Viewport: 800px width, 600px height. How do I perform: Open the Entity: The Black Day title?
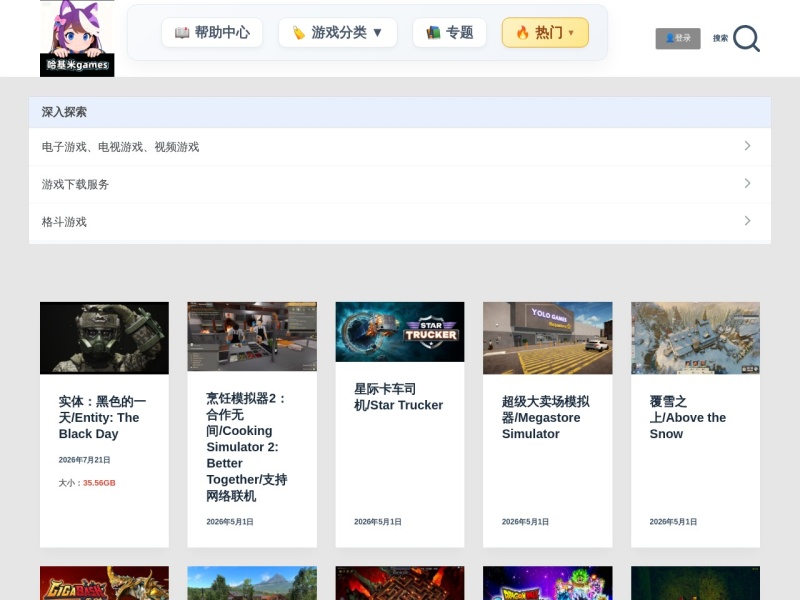pyautogui.click(x=102, y=417)
